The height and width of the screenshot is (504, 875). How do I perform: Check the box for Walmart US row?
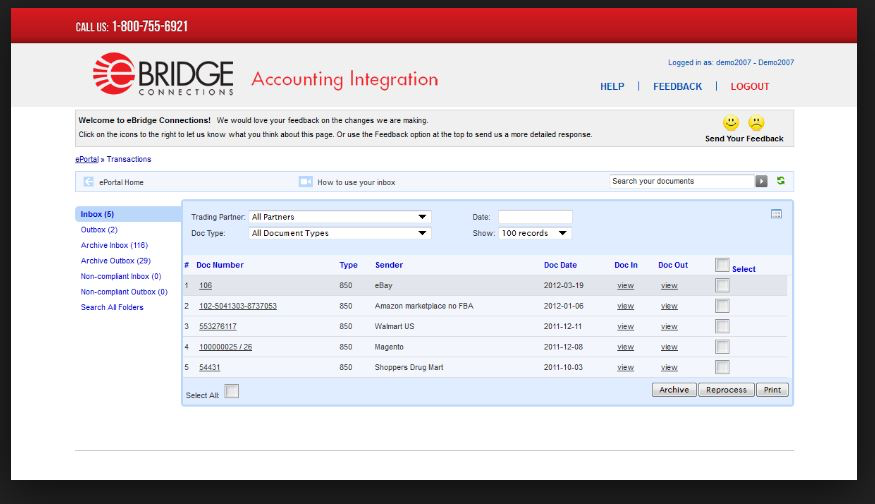[x=722, y=327]
